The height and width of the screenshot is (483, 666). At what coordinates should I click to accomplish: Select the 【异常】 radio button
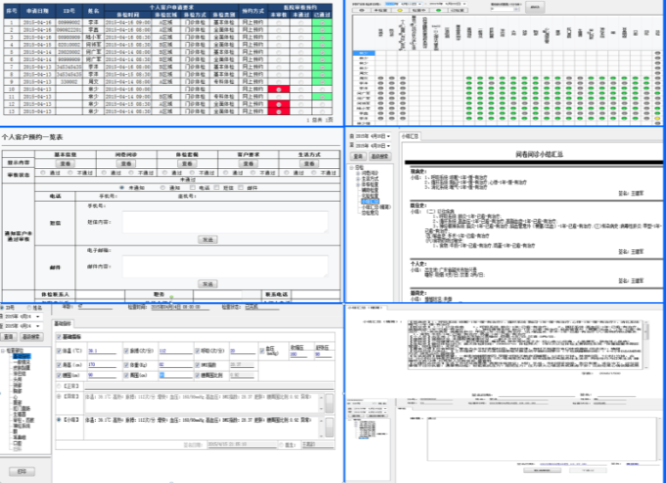(x=59, y=396)
